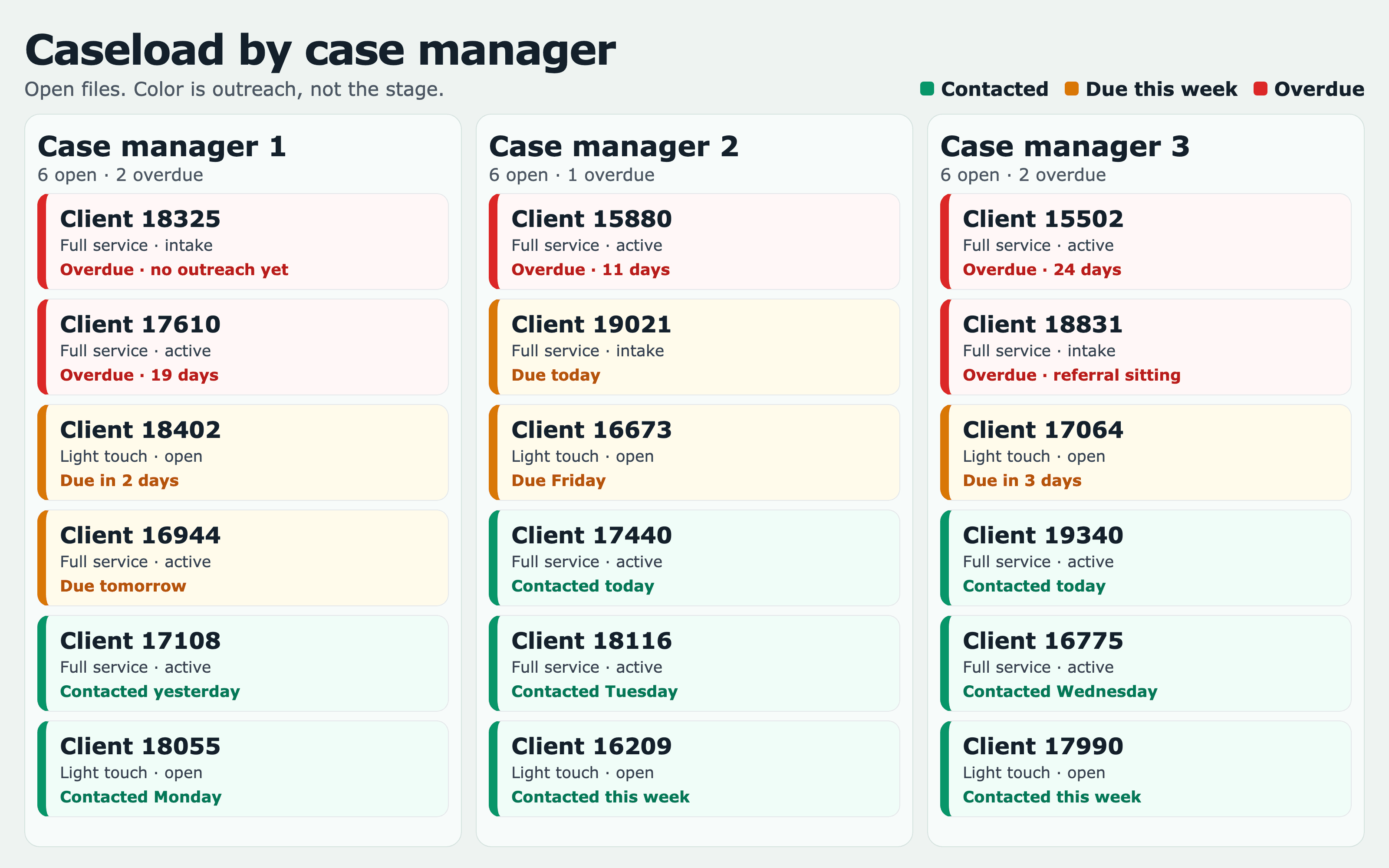Click the Case manager 1 heading

tap(162, 146)
